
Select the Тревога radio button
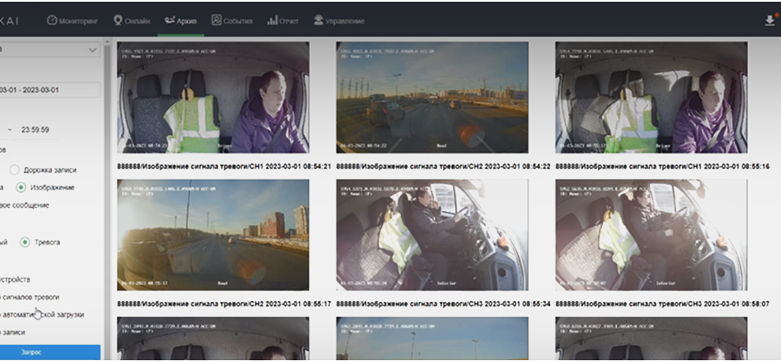tap(24, 242)
